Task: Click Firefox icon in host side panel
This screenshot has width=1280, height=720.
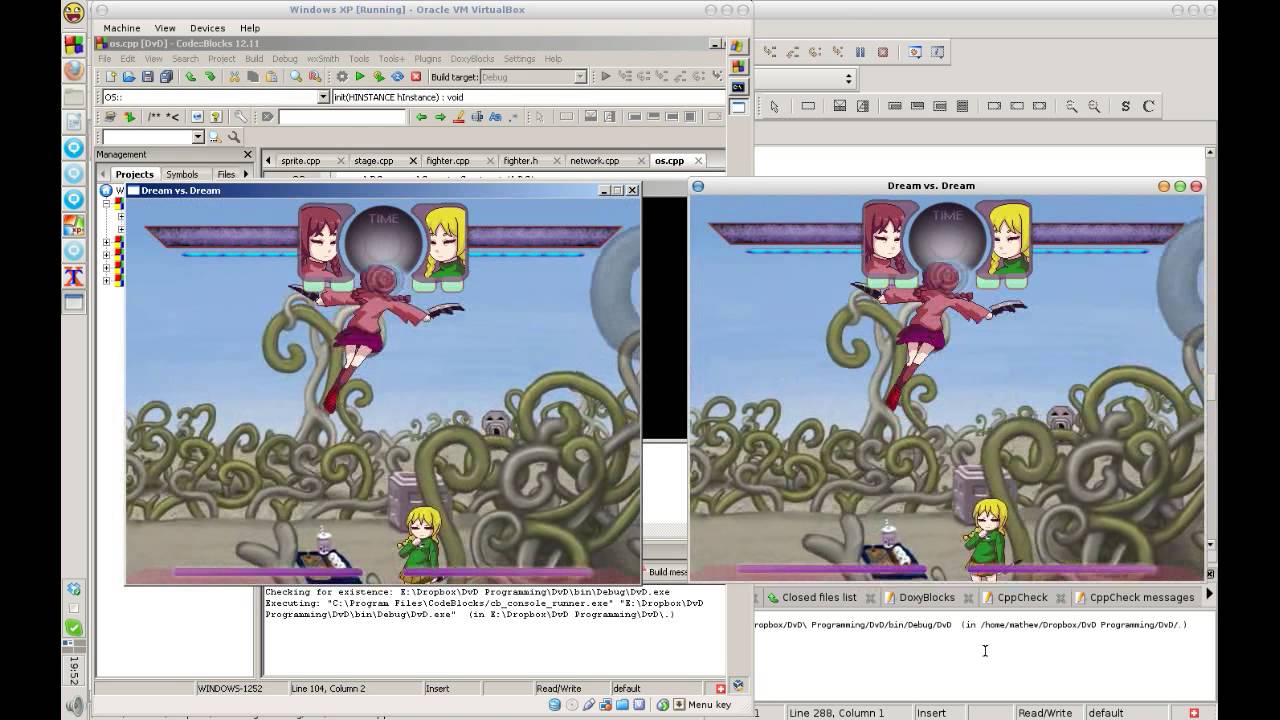Action: click(x=74, y=70)
